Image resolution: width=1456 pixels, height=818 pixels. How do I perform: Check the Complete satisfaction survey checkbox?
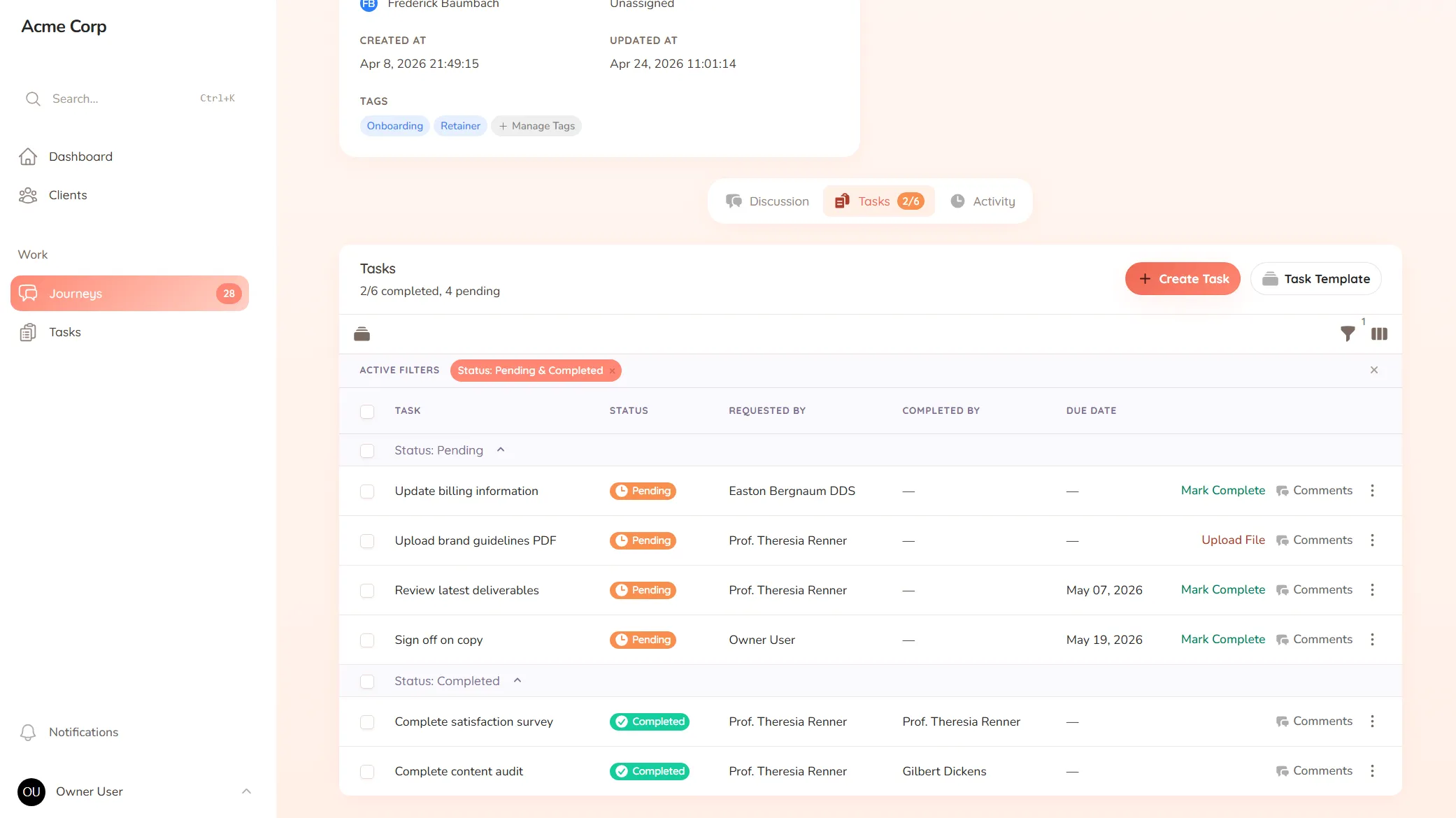[367, 722]
